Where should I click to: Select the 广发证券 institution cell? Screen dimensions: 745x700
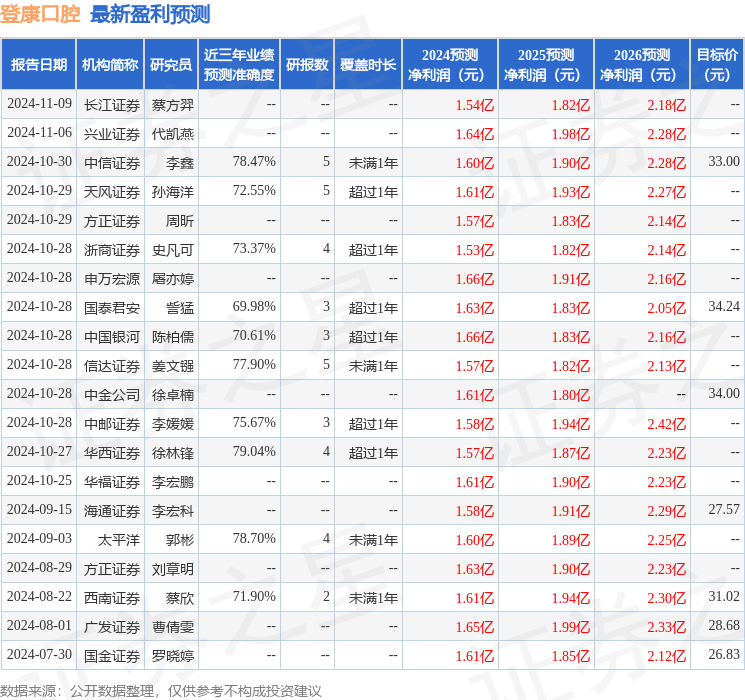click(x=112, y=627)
